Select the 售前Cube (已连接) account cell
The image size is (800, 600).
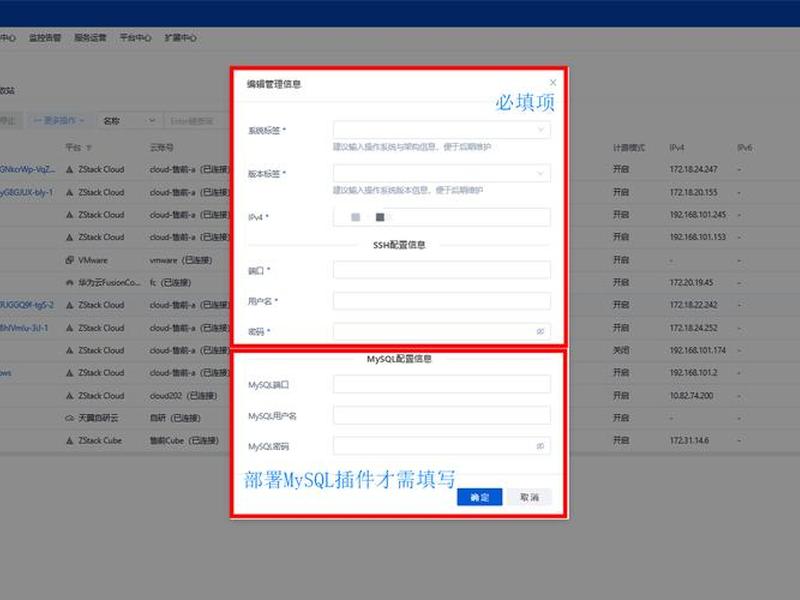184,440
